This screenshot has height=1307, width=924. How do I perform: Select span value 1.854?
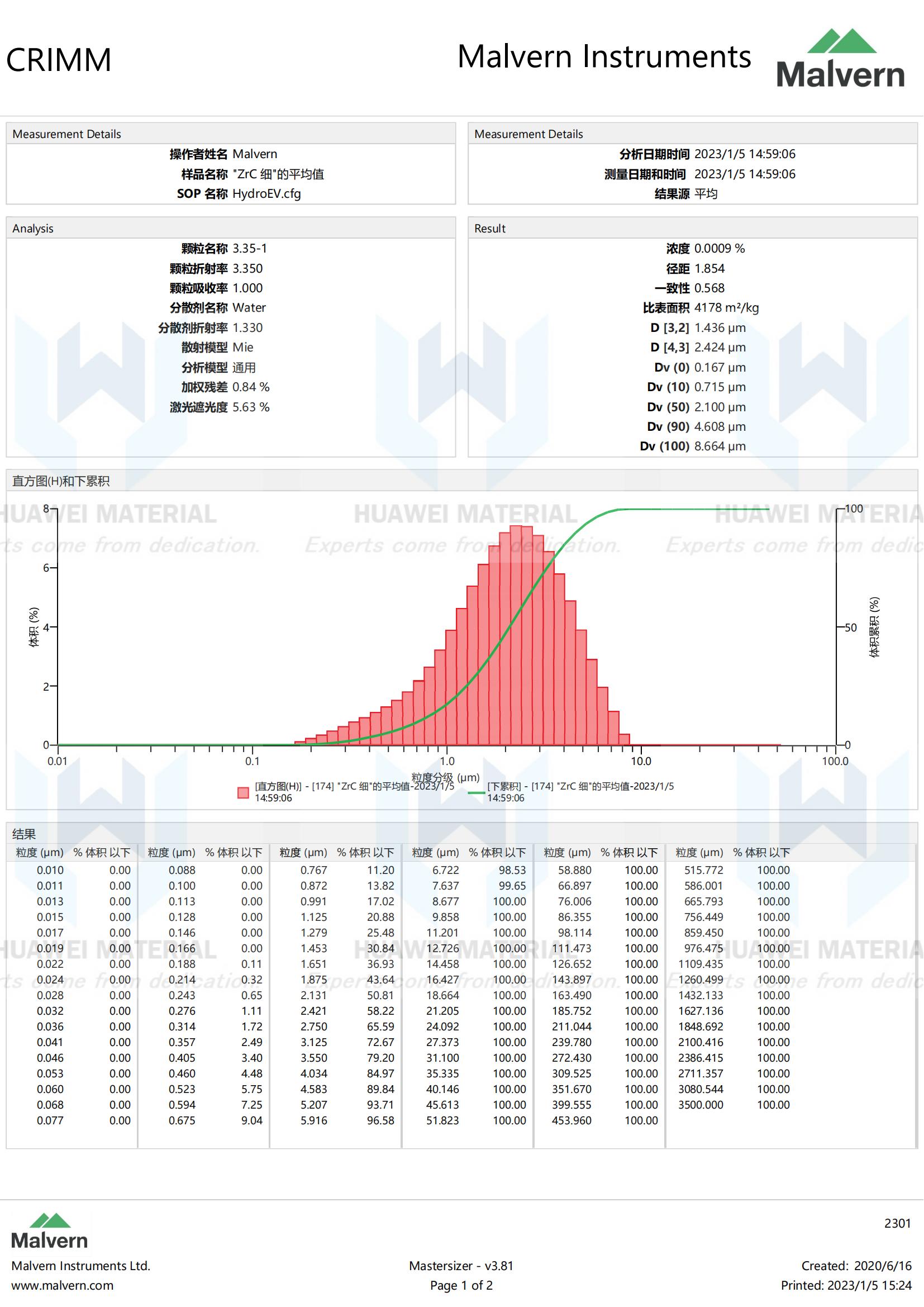click(x=709, y=268)
